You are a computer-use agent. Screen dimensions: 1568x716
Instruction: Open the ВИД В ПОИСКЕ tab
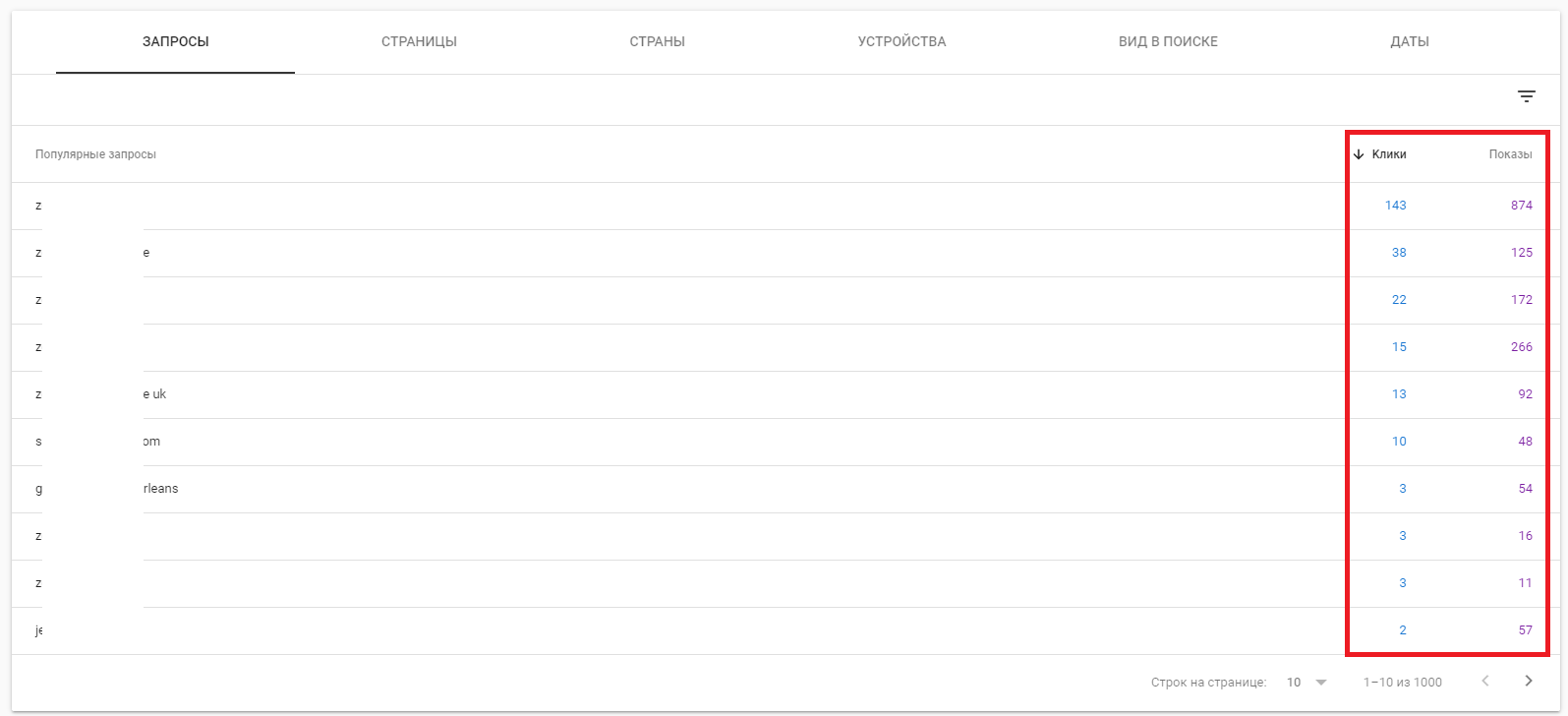tap(1168, 42)
